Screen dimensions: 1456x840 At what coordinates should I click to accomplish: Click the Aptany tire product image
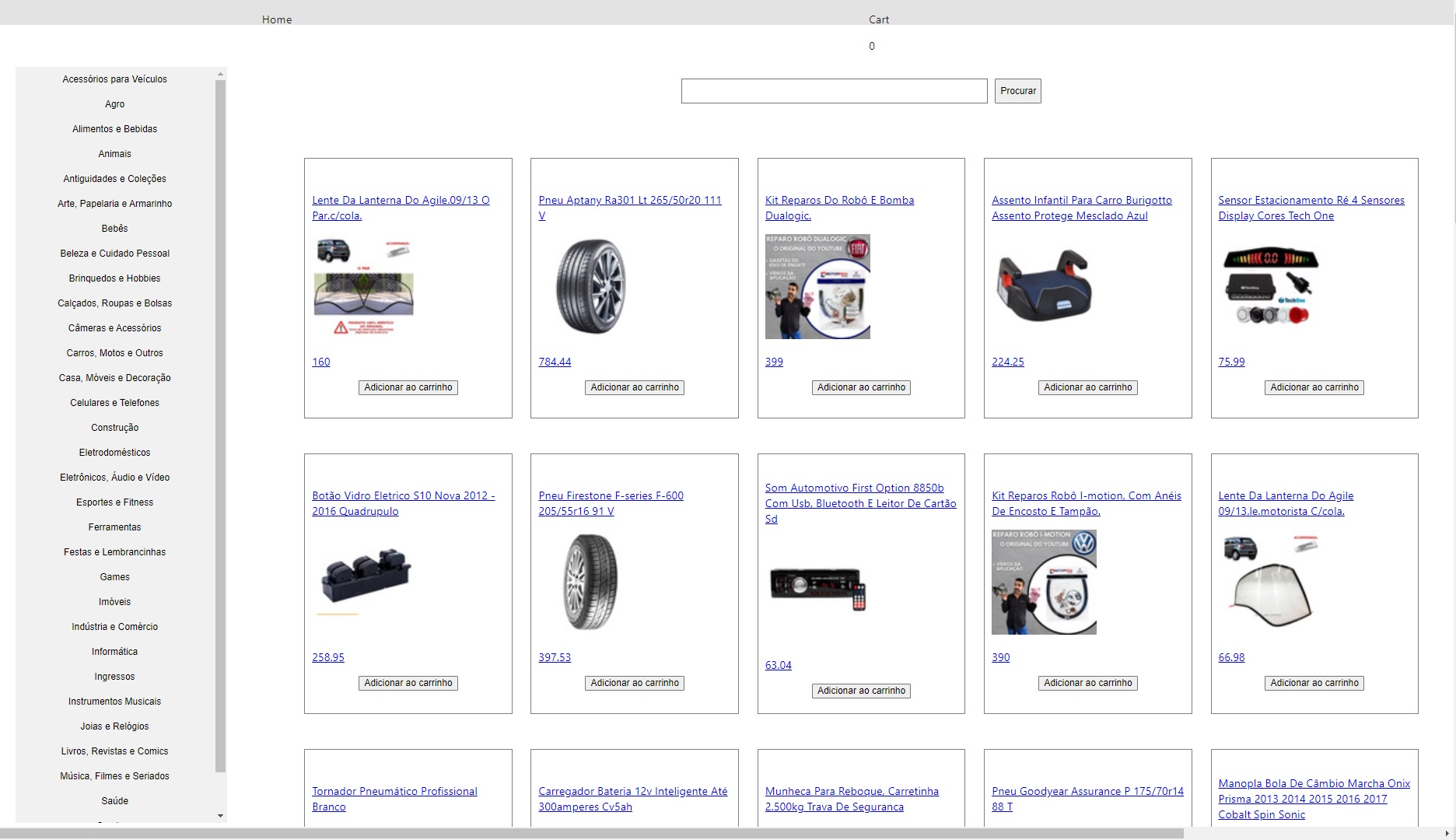pyautogui.click(x=590, y=286)
